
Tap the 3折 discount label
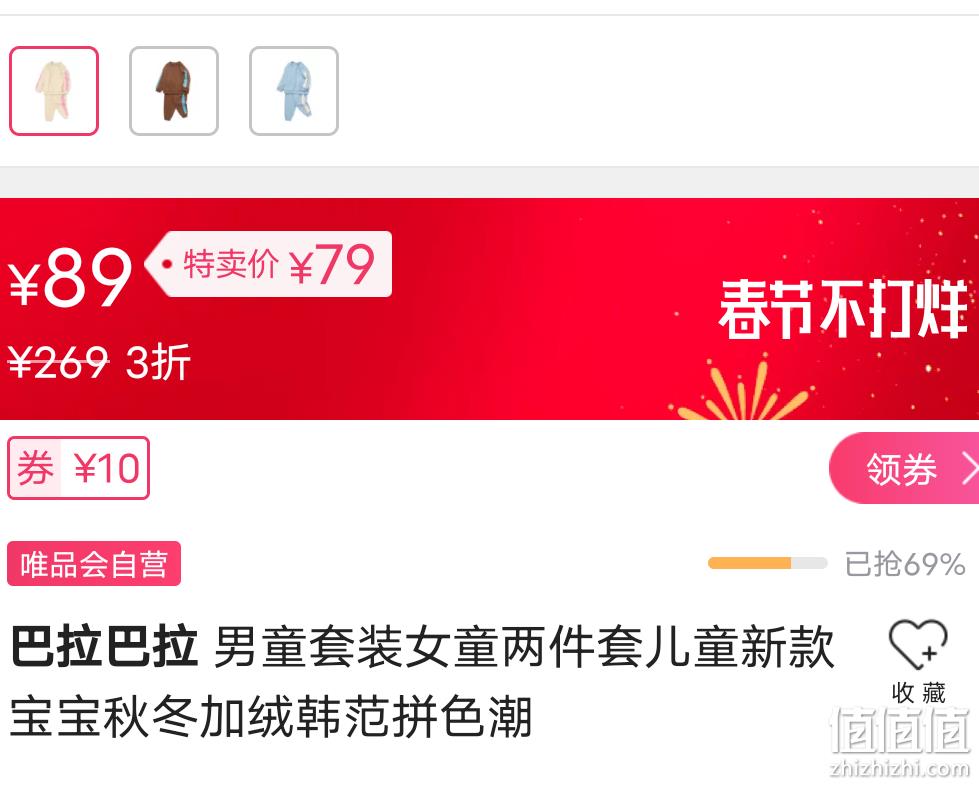158,361
